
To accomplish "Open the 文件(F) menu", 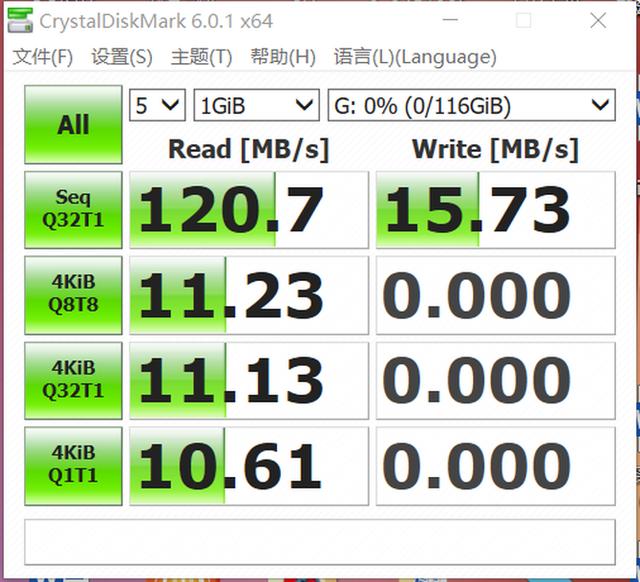I will pos(42,57).
